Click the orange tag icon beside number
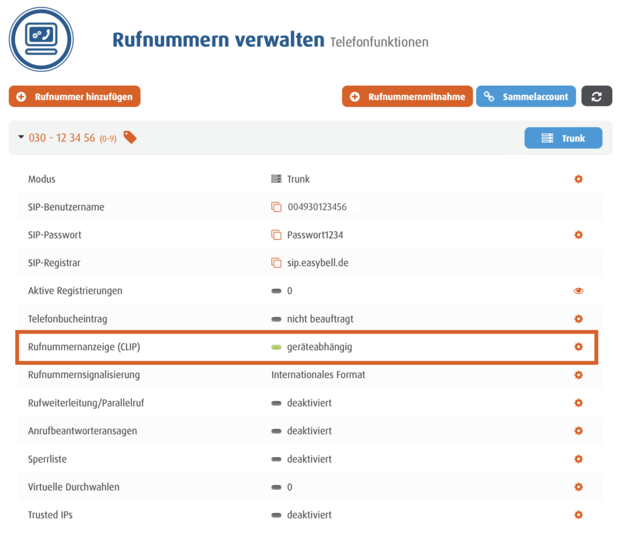 130,137
